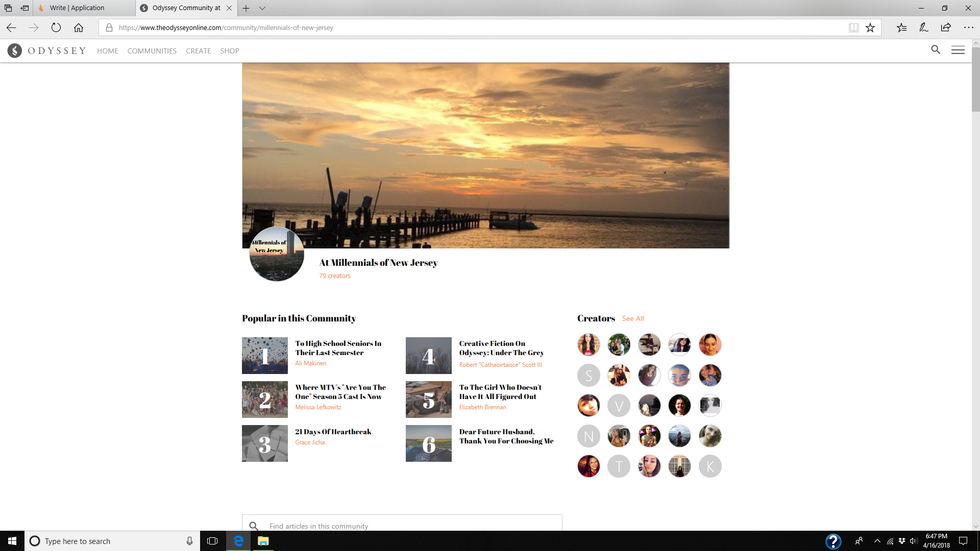980x551 pixels.
Task: Refresh the page with the browser reload button
Action: click(x=56, y=28)
